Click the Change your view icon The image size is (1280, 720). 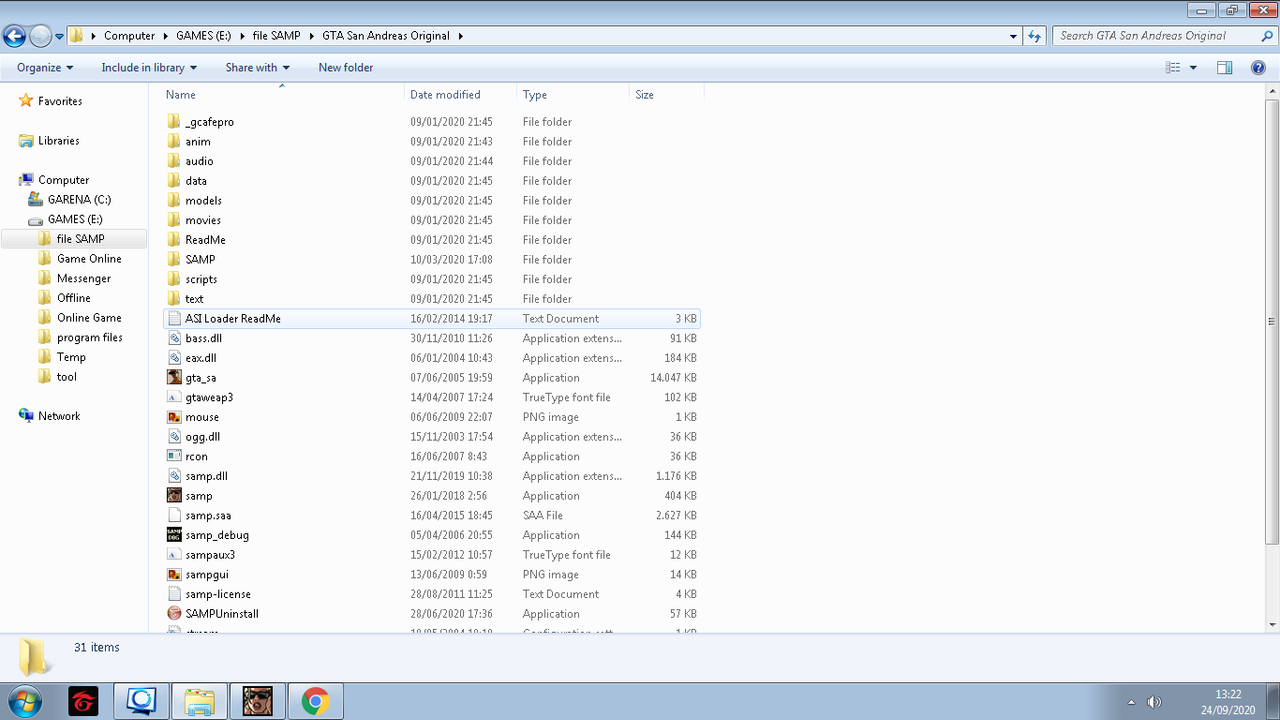tap(1174, 68)
